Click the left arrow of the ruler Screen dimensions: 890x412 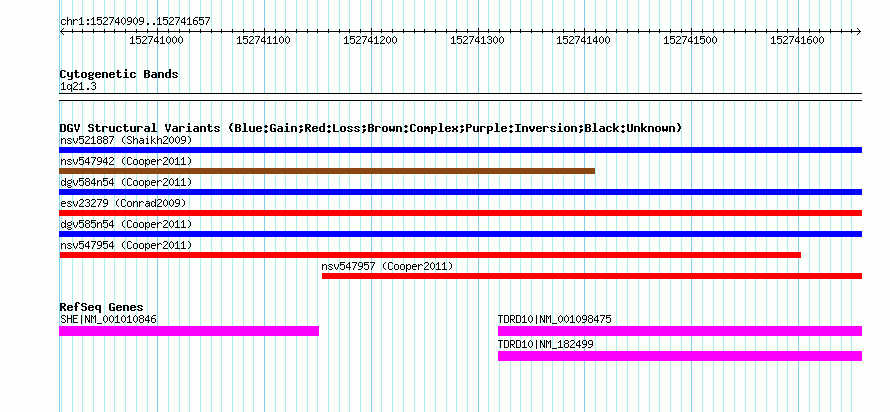[x=62, y=31]
